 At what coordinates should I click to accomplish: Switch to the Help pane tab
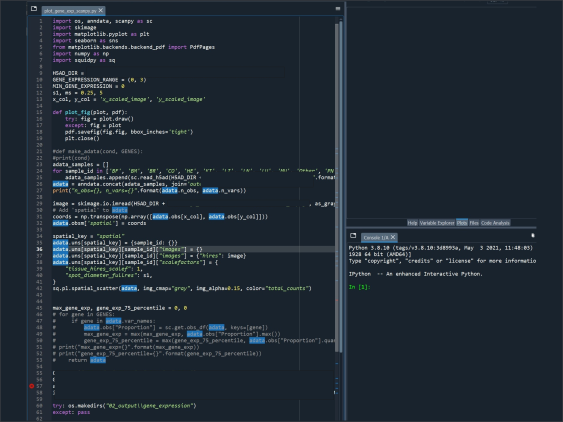coord(412,223)
